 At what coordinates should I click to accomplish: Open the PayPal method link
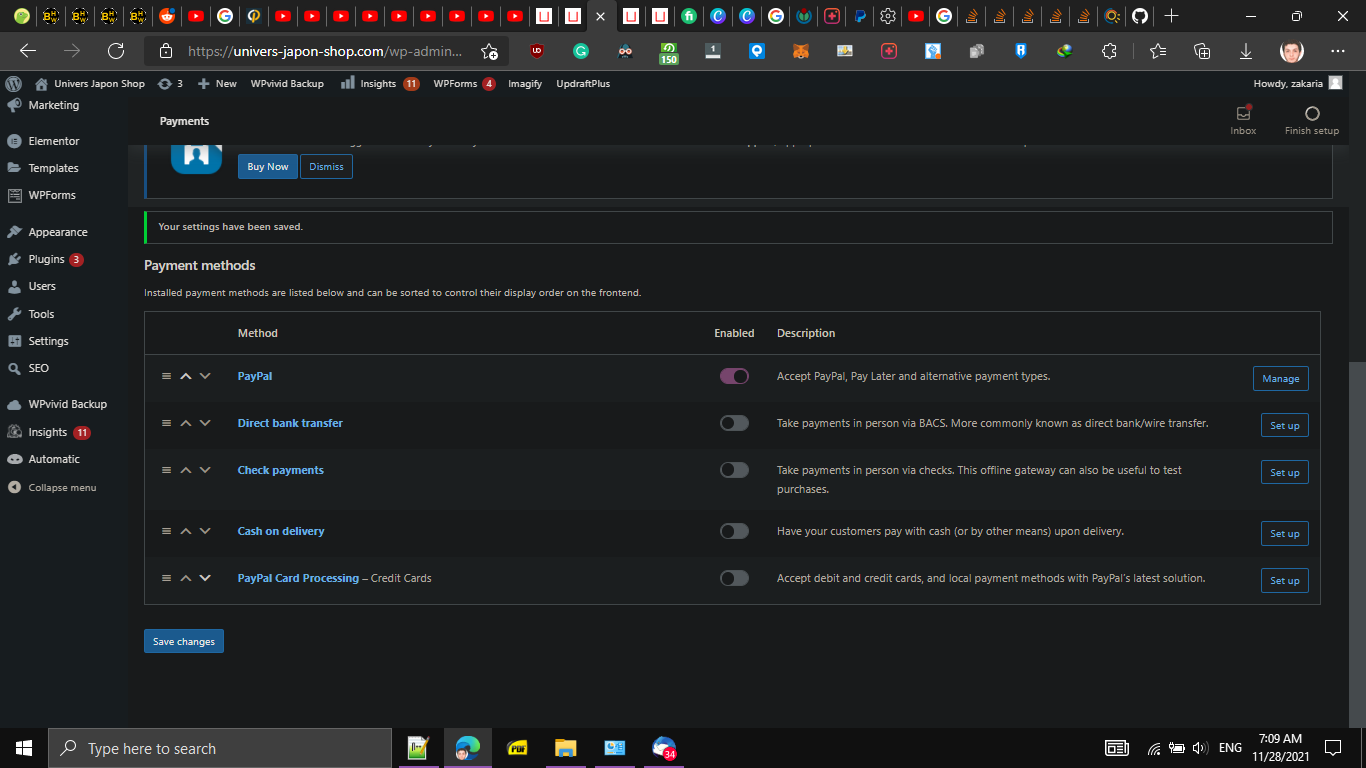[x=255, y=376]
